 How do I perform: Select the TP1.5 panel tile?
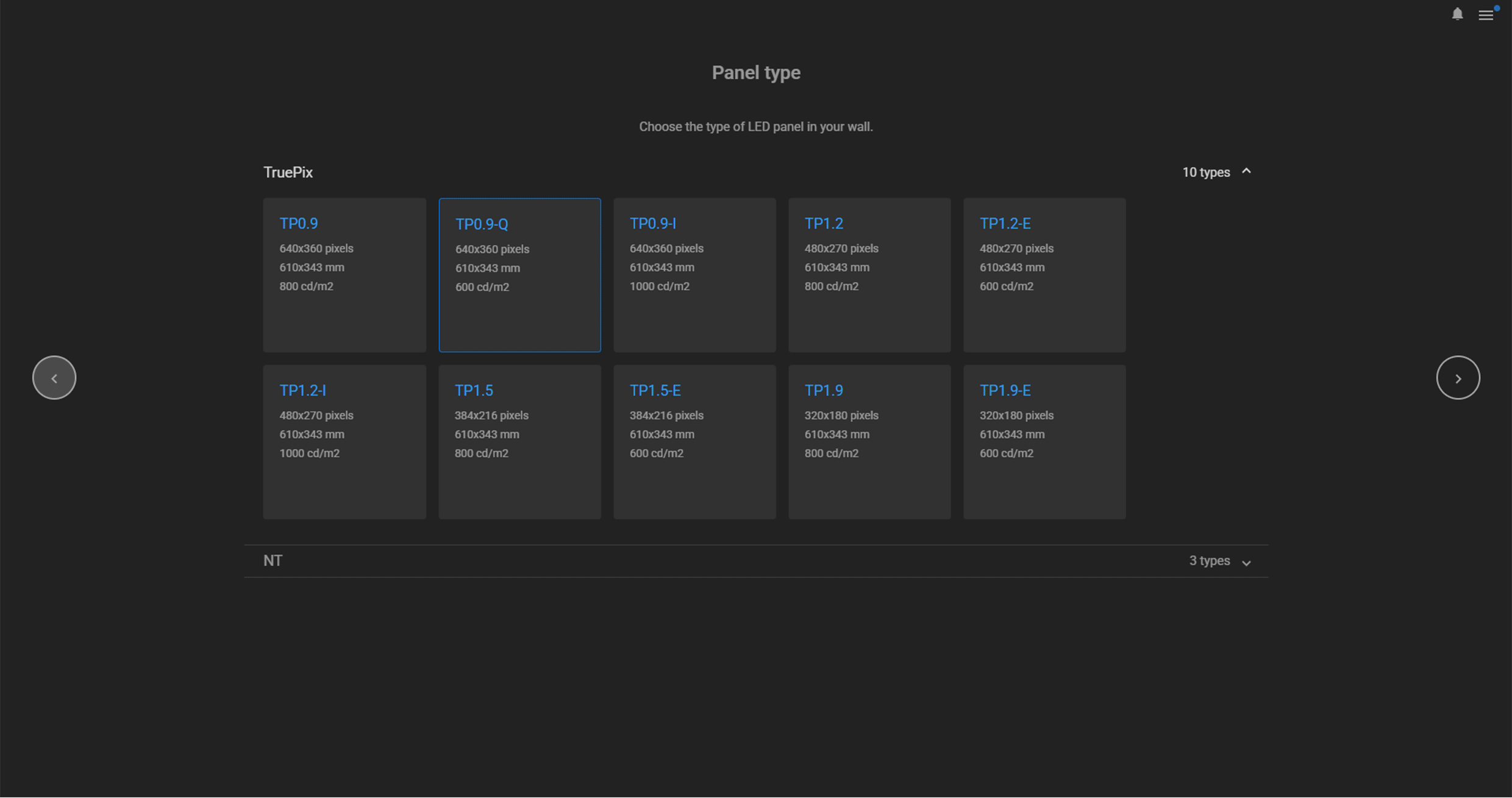click(x=519, y=442)
